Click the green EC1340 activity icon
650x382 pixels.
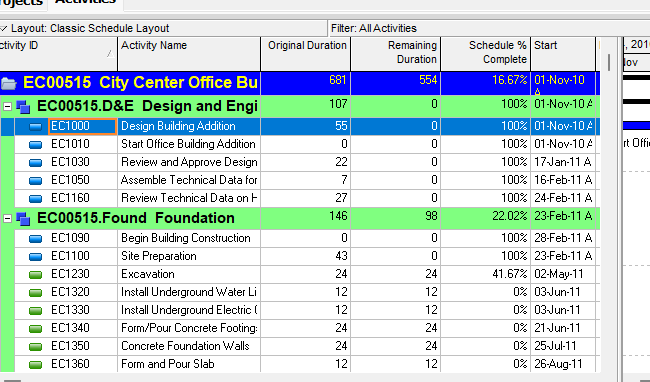[x=36, y=329]
